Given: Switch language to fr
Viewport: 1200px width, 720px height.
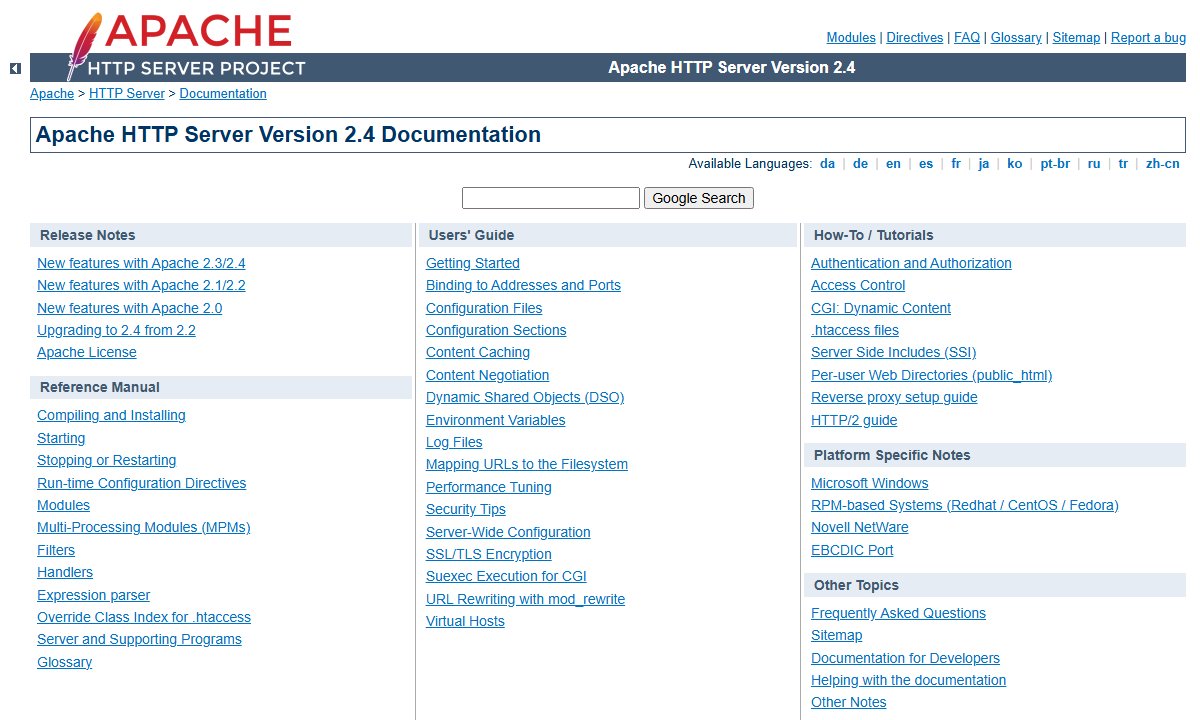Looking at the screenshot, I should (x=956, y=164).
